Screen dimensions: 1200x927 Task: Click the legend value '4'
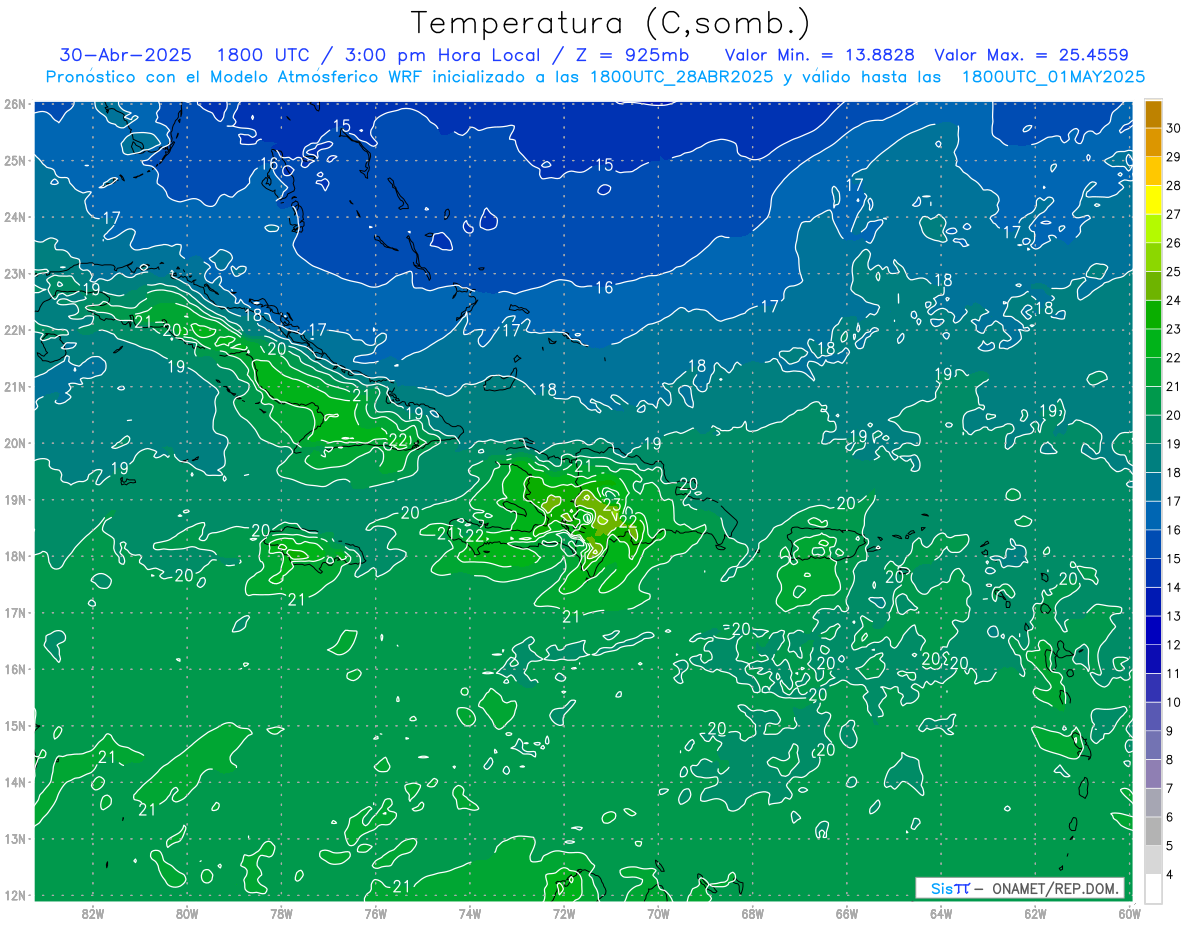pyautogui.click(x=1170, y=874)
